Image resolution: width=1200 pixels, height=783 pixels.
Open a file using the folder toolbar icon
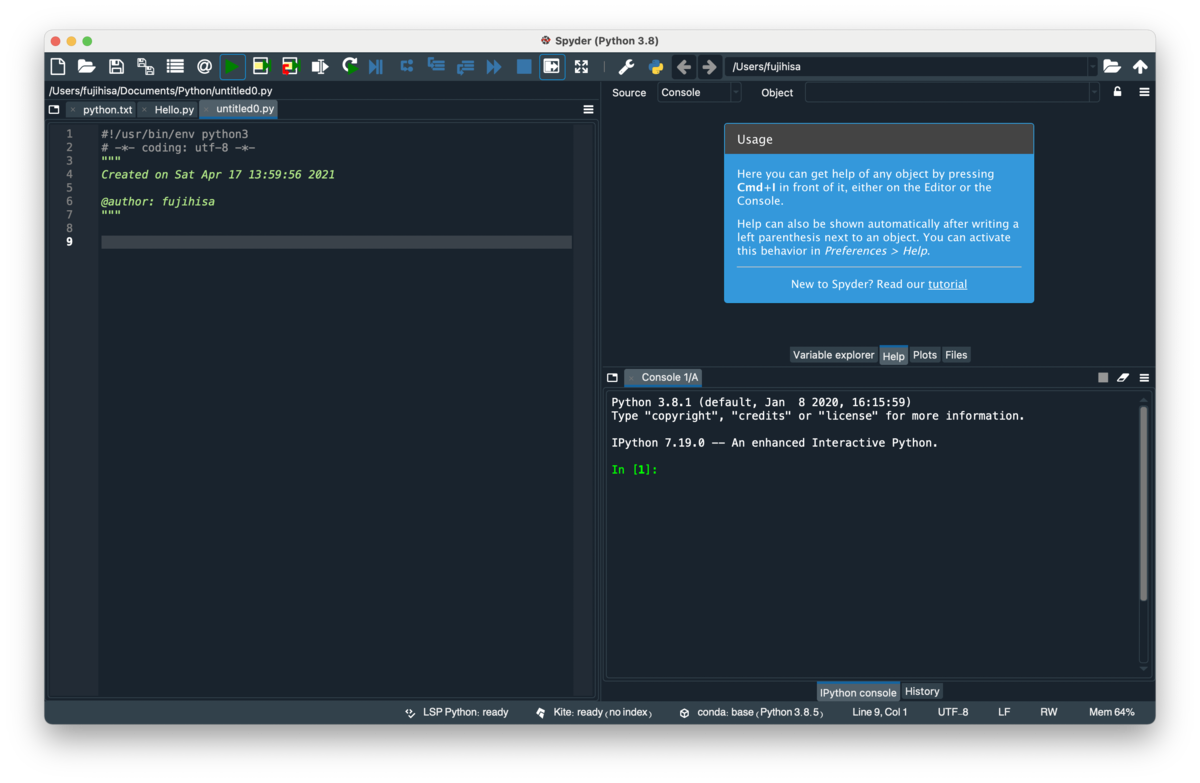(86, 66)
